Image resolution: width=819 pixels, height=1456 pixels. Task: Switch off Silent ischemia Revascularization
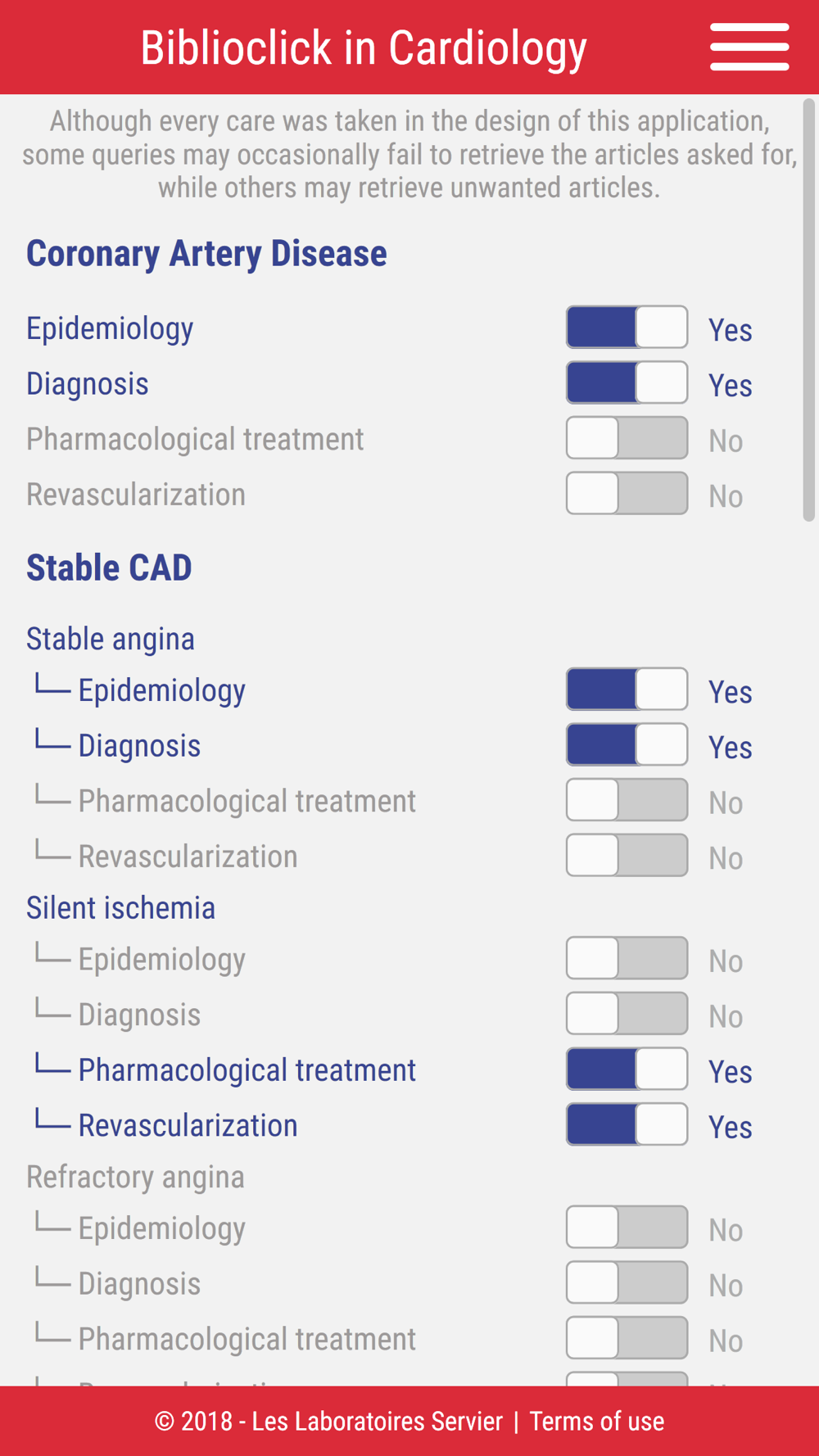627,1125
